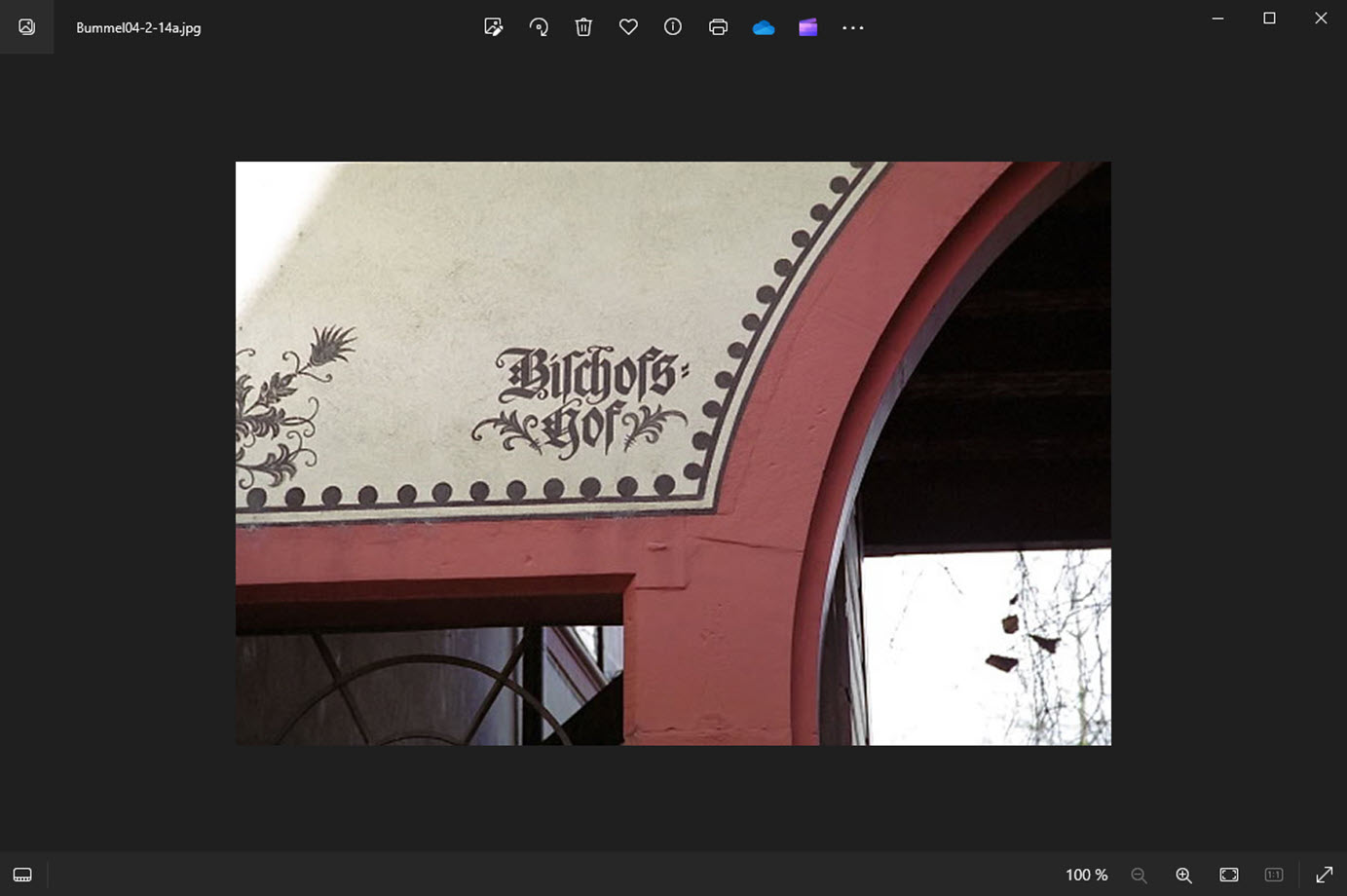Viewport: 1347px width, 896px height.
Task: Open Clipchamp video editor icon
Action: coord(808,27)
